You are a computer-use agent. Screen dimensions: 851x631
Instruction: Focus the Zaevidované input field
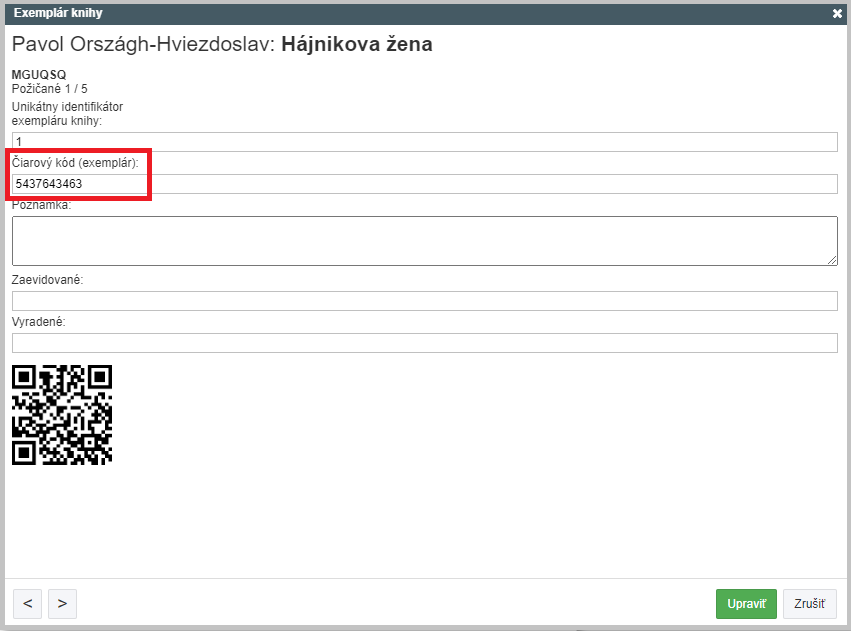[x=424, y=301]
